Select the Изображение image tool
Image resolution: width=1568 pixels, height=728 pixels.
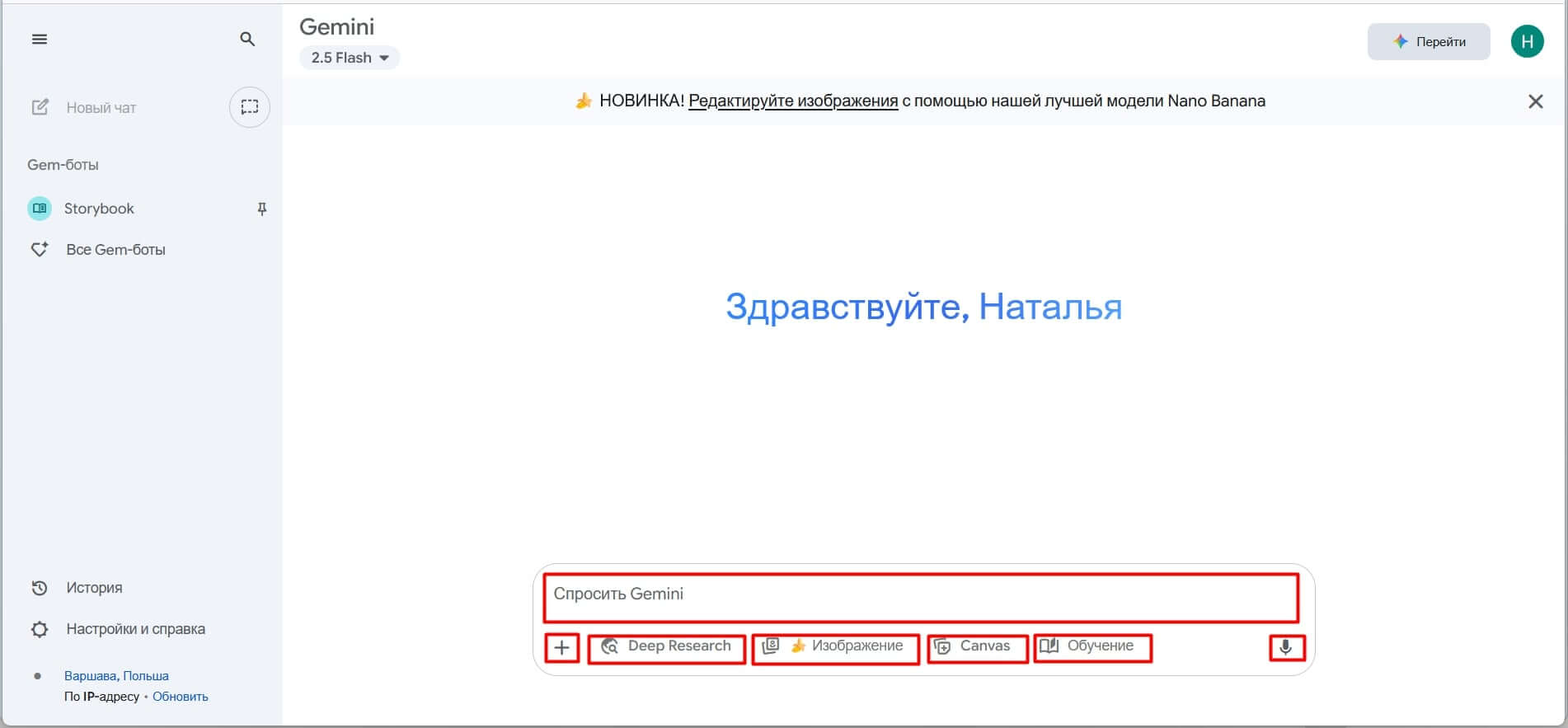836,648
